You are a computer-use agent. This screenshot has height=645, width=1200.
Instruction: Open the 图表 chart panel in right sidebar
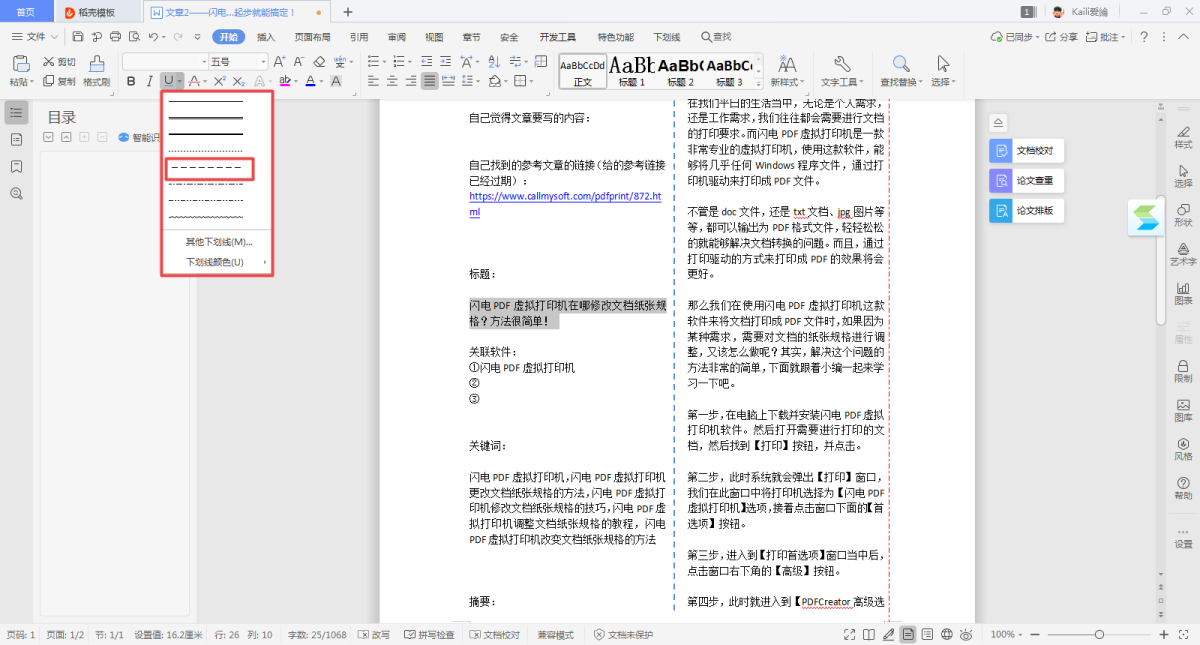point(1183,291)
